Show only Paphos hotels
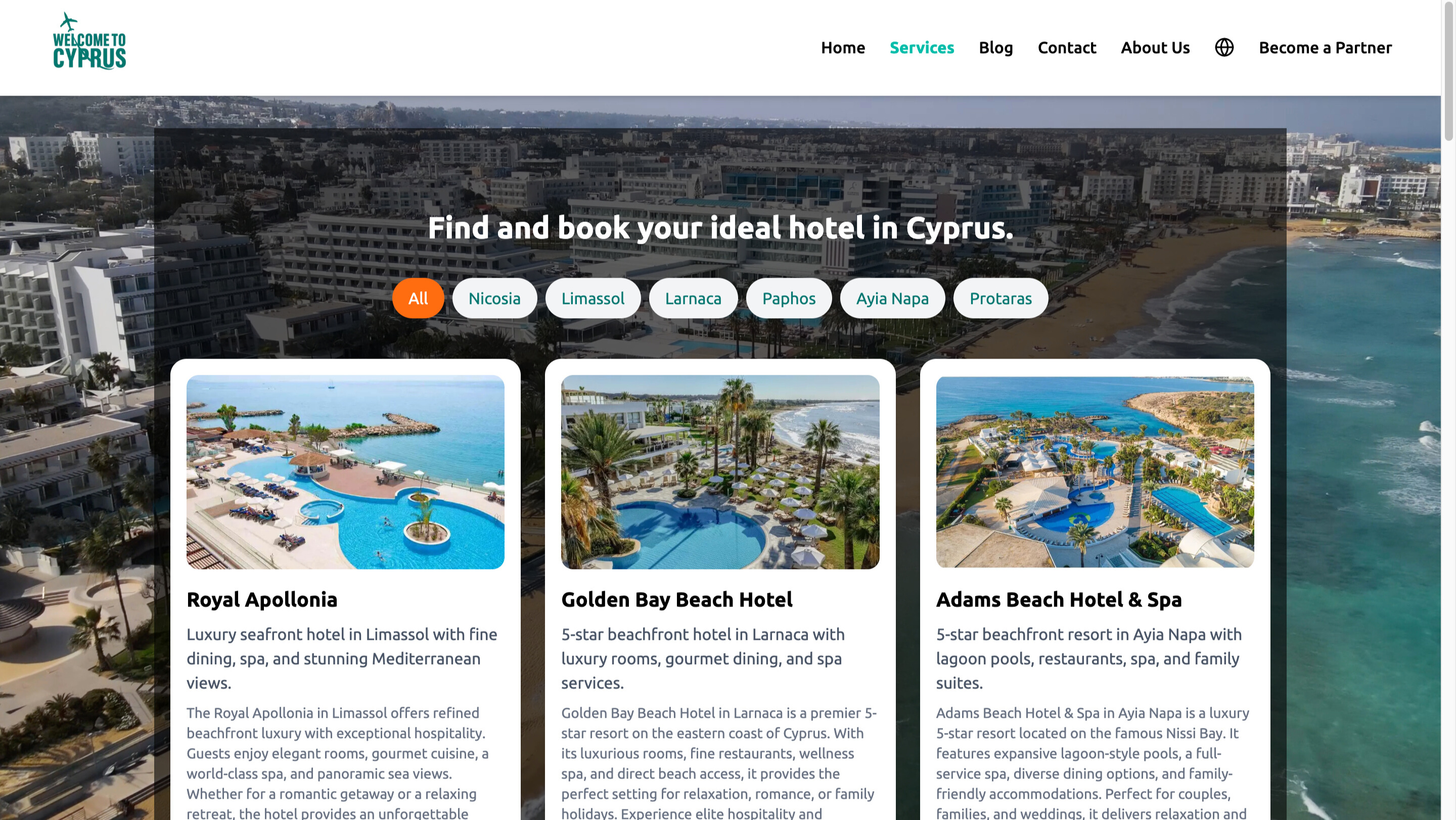This screenshot has height=820, width=1456. point(789,298)
